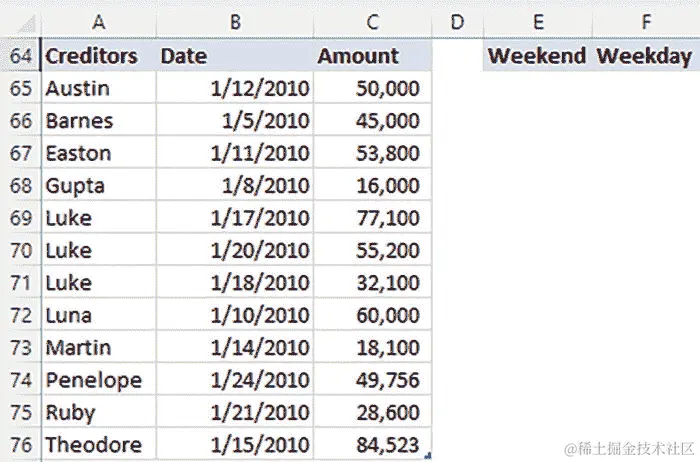Select the Weekday header cell
This screenshot has height=462, width=700.
(x=645, y=56)
